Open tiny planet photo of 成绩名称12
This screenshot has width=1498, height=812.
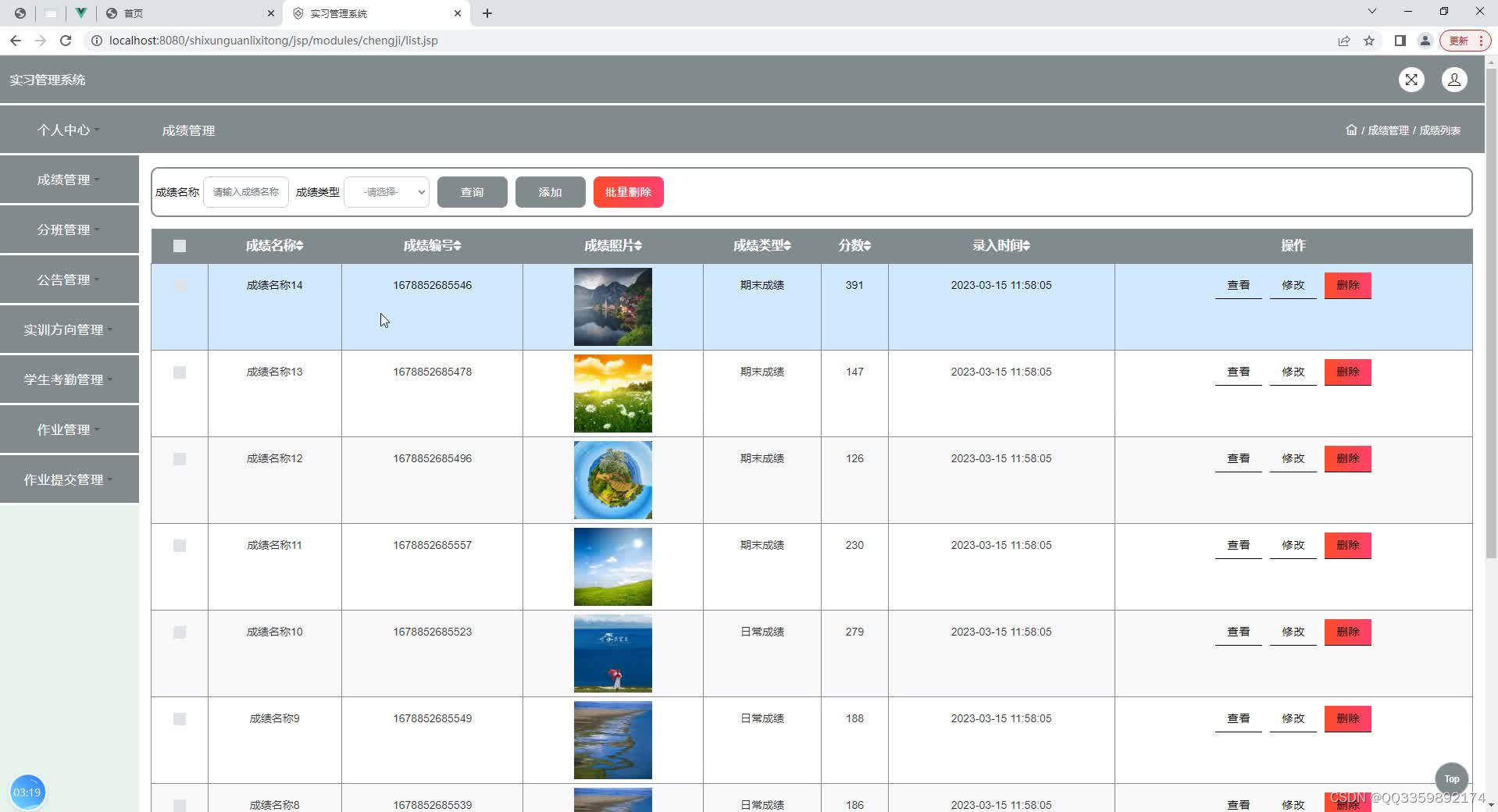click(613, 480)
